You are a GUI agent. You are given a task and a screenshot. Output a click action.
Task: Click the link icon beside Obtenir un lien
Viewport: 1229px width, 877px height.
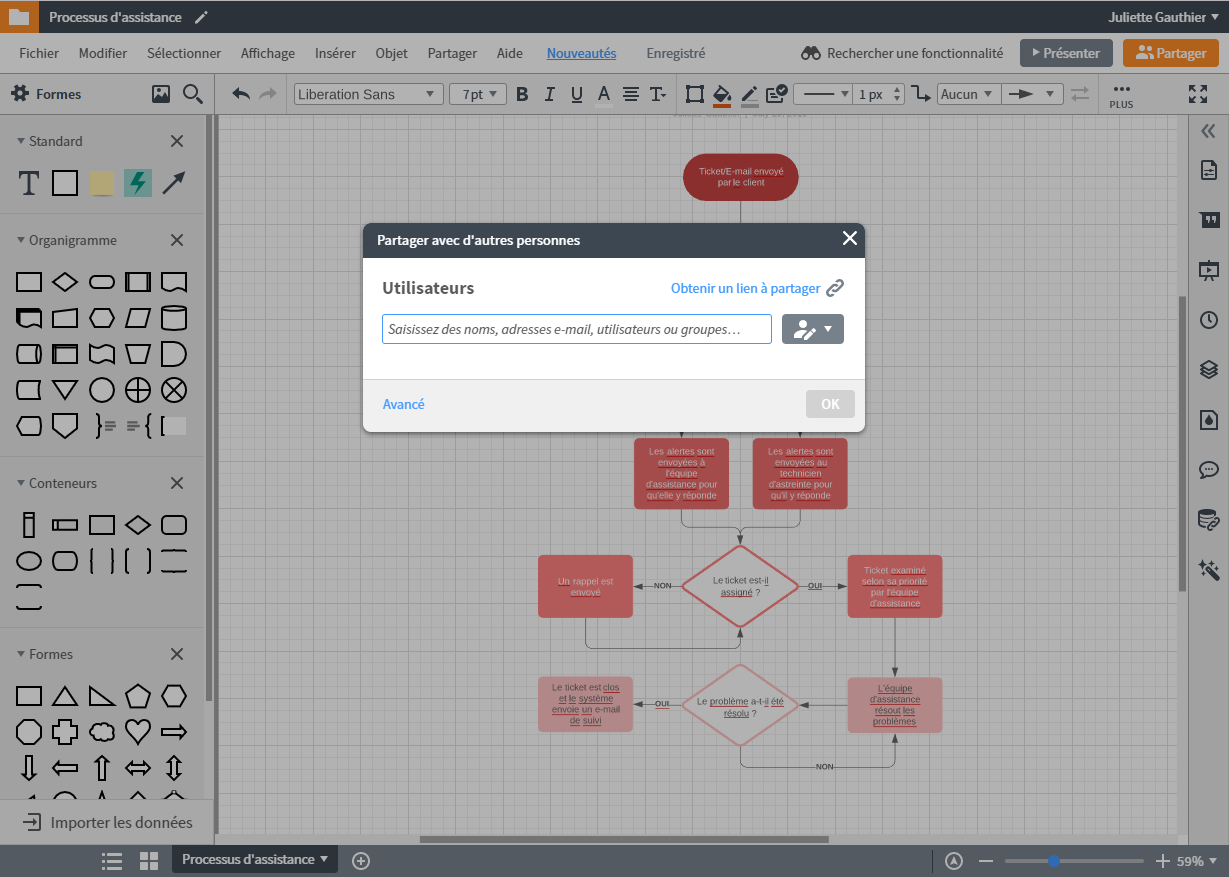pyautogui.click(x=835, y=288)
